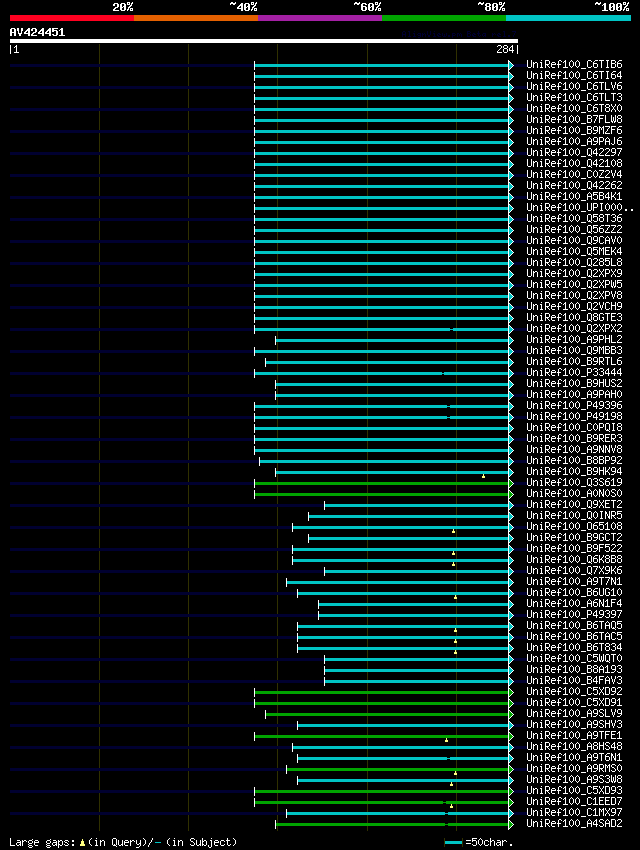Screen dimensions: 640x850
Task: Click the yellow gap marker under UniRef100_Q6K8B8
Action: pyautogui.click(x=454, y=564)
